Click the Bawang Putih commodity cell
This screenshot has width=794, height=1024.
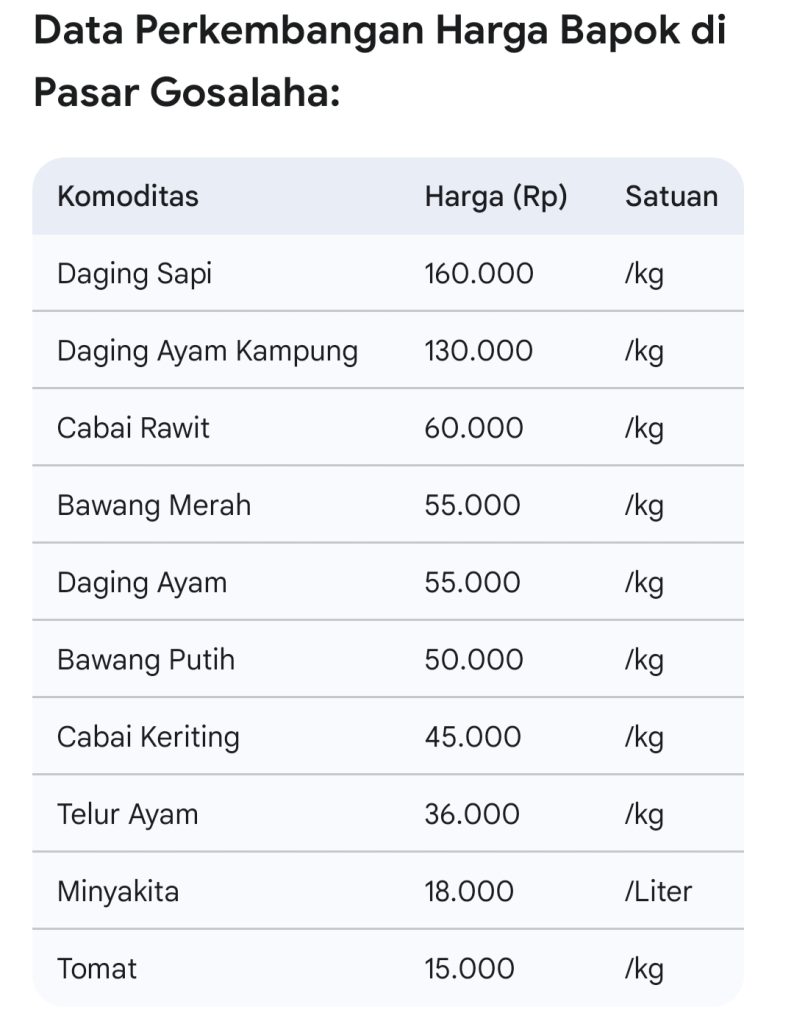coord(146,660)
